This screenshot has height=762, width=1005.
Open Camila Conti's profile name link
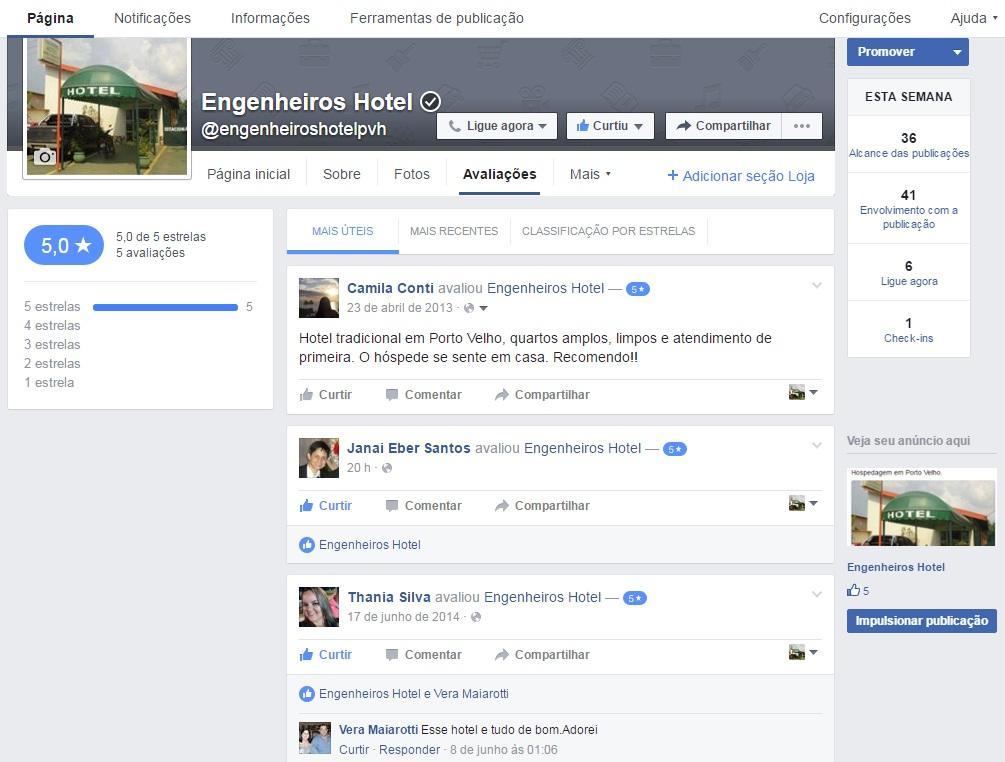tap(390, 288)
